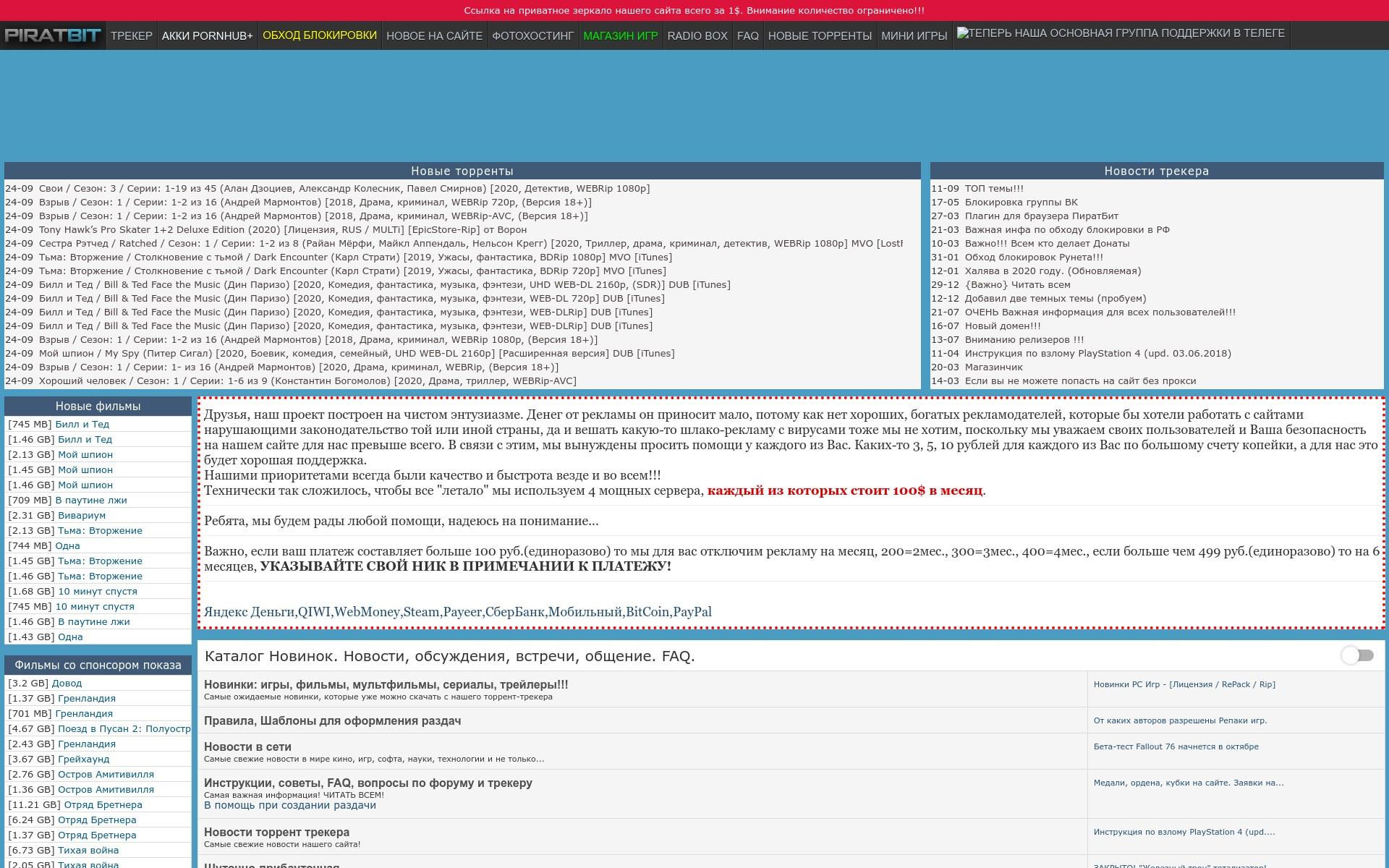The image size is (1389, 868).
Task: Open 11.21 GB Отряд Бретнера film
Action: click(103, 804)
